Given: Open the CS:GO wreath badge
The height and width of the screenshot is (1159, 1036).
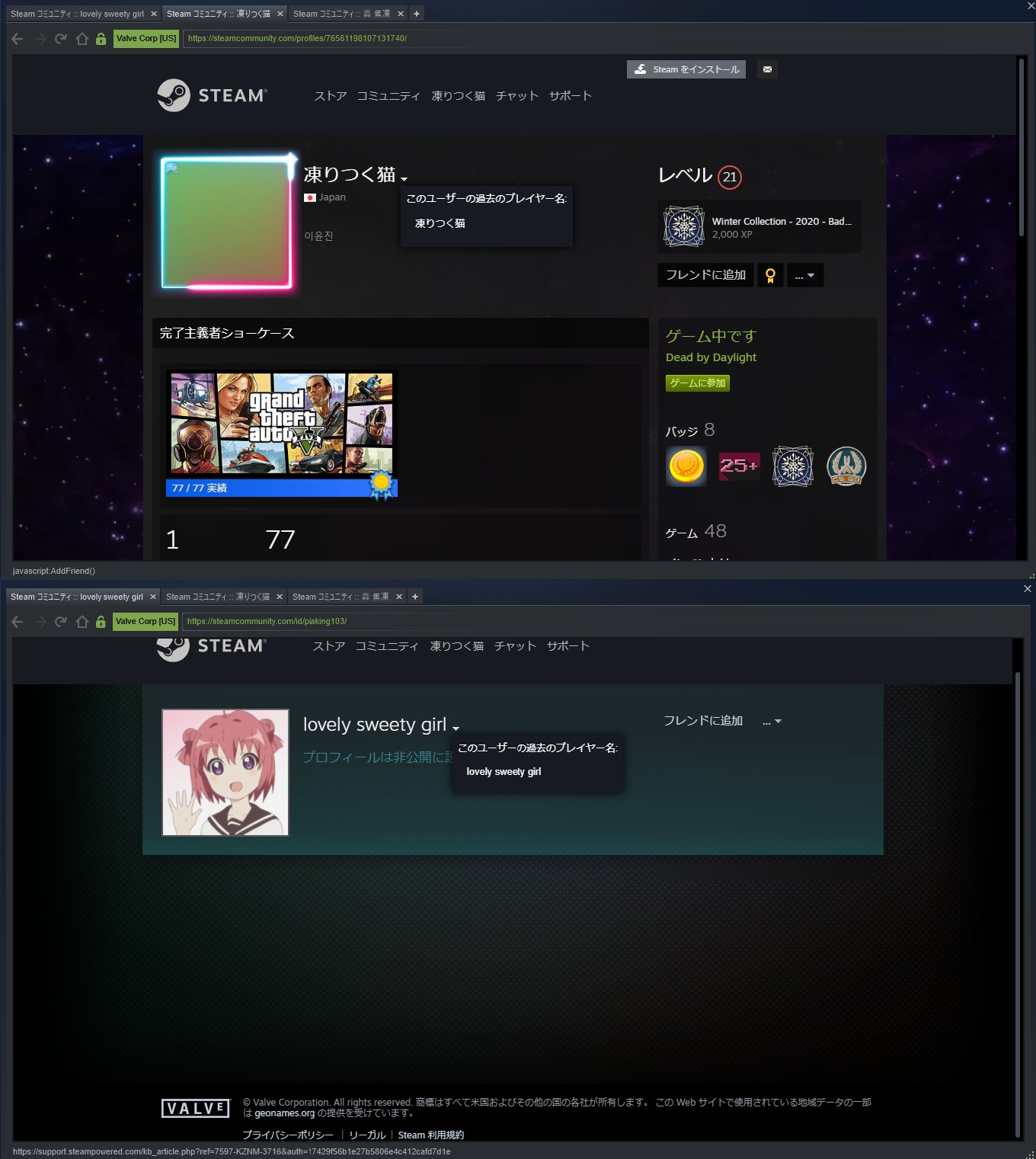Looking at the screenshot, I should click(846, 466).
